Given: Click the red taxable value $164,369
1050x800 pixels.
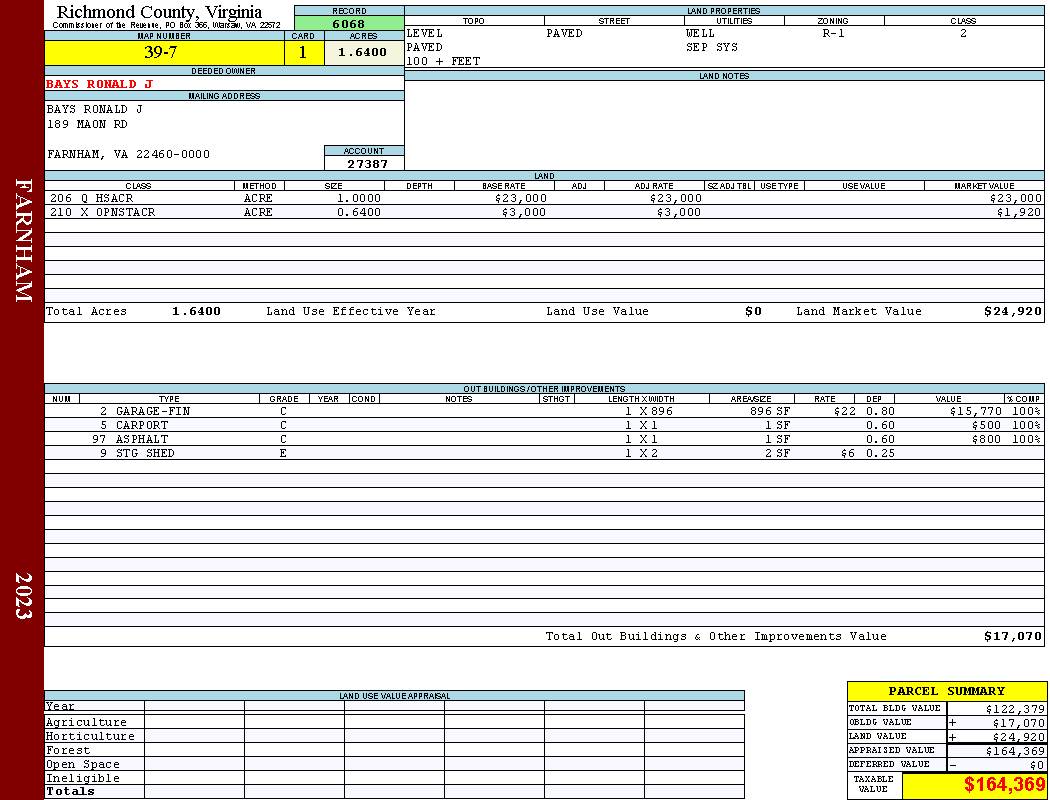Looking at the screenshot, I should 1004,785.
